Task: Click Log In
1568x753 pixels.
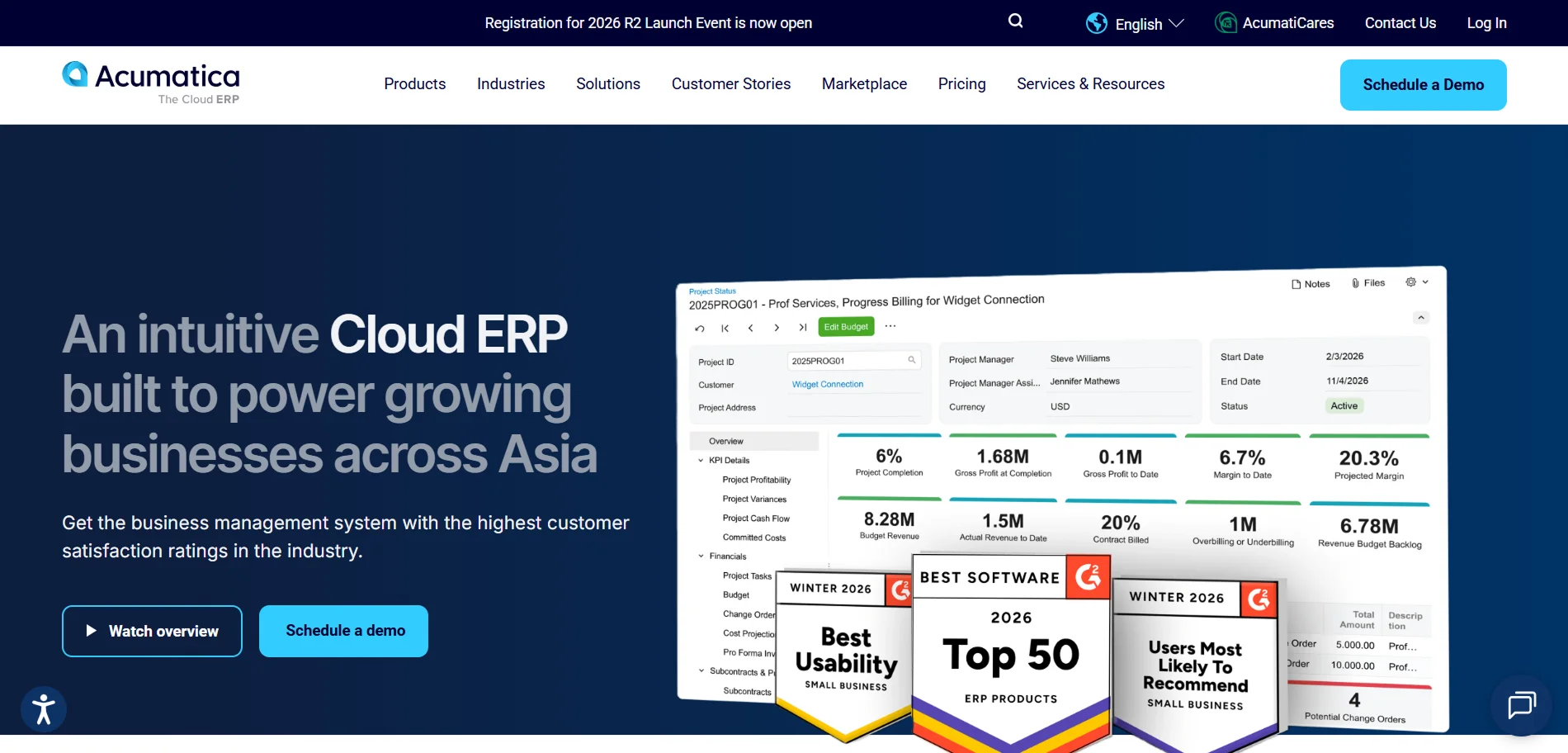Action: tap(1486, 23)
